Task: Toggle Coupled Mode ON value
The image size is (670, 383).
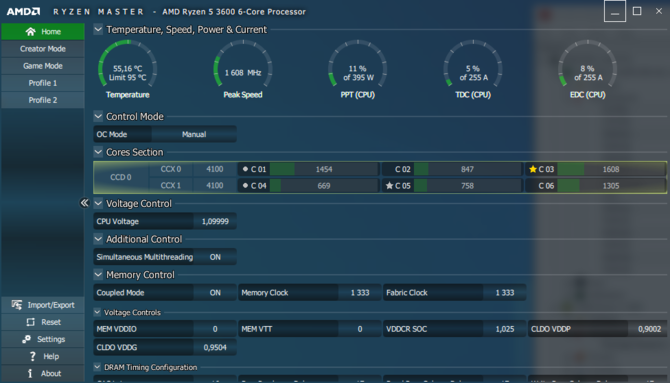Action: coord(215,293)
